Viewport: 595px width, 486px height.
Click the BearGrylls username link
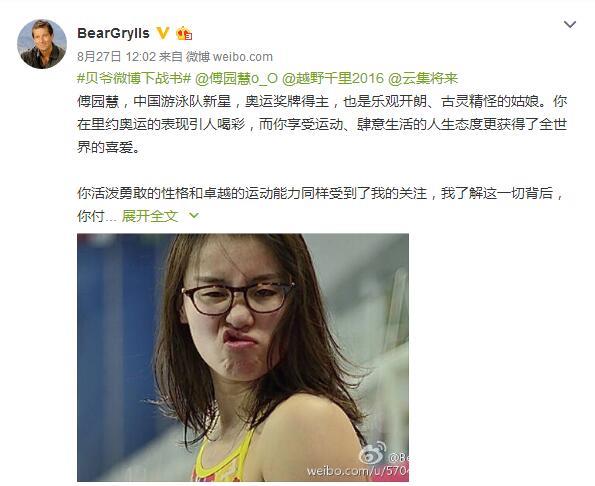pos(113,33)
